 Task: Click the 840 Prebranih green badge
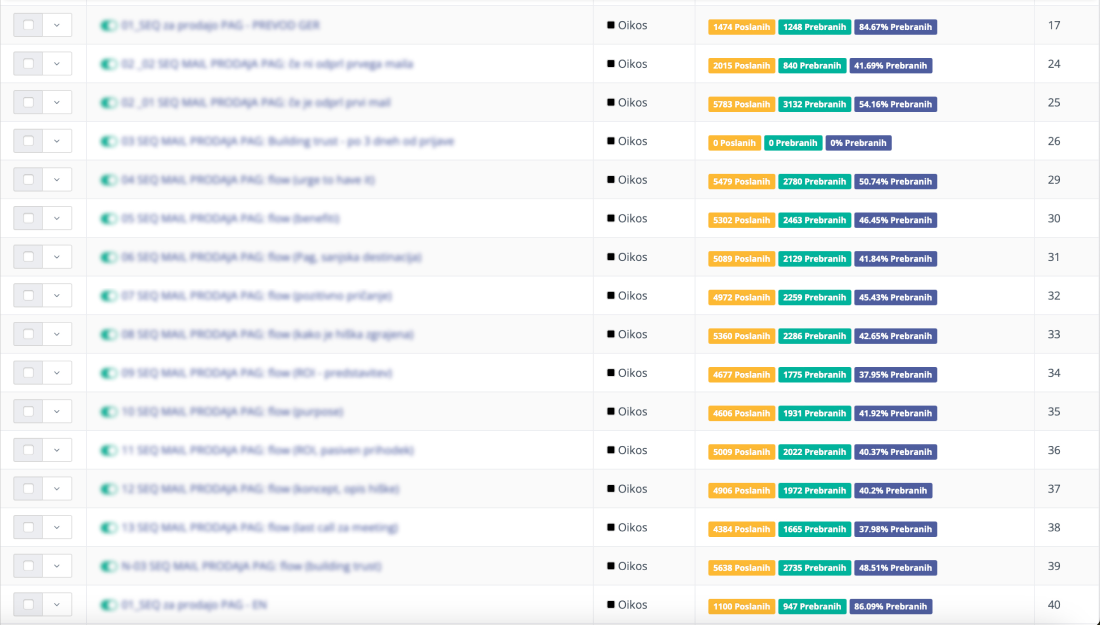click(812, 66)
